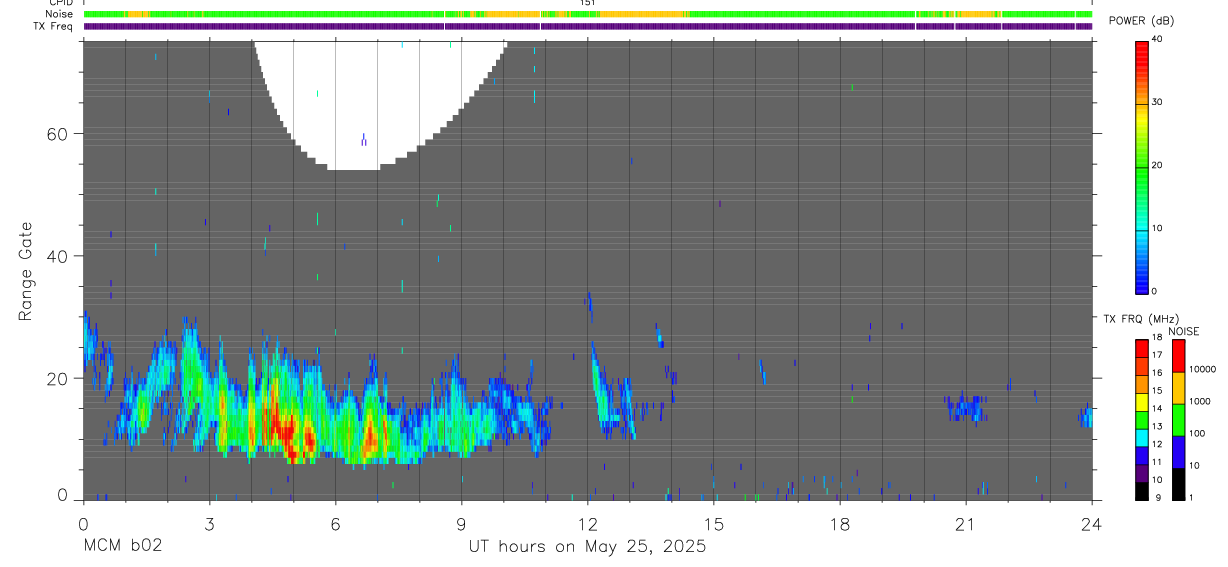
Task: Click the red 18 MHz TX FRQ swatch
Action: (1142, 344)
